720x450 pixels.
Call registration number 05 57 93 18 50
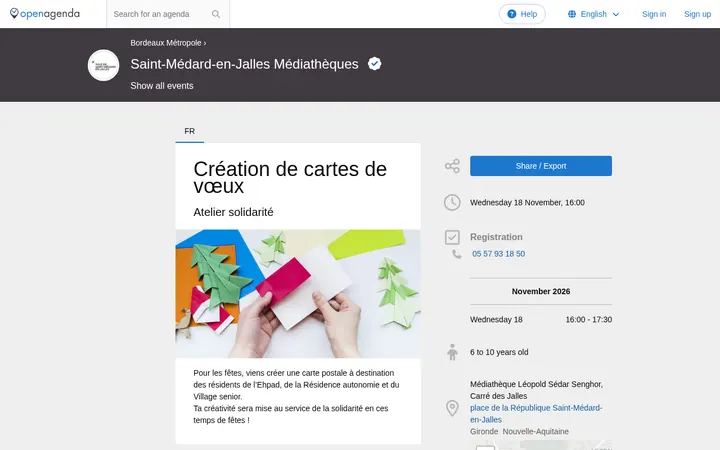[498, 254]
